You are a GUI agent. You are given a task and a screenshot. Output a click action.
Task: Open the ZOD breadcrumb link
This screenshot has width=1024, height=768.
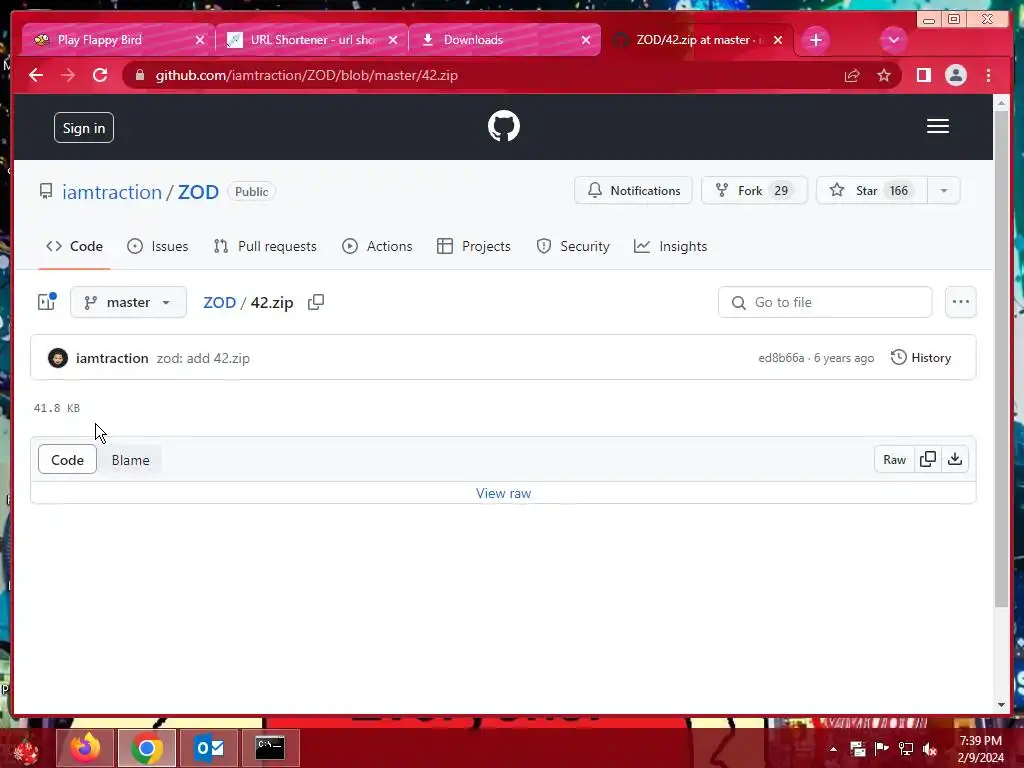pos(219,302)
